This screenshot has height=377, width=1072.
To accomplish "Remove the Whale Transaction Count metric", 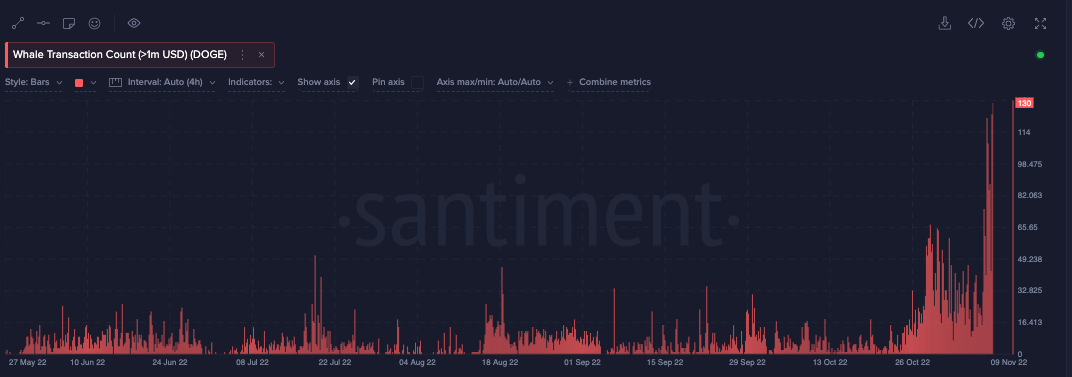I will 261,55.
